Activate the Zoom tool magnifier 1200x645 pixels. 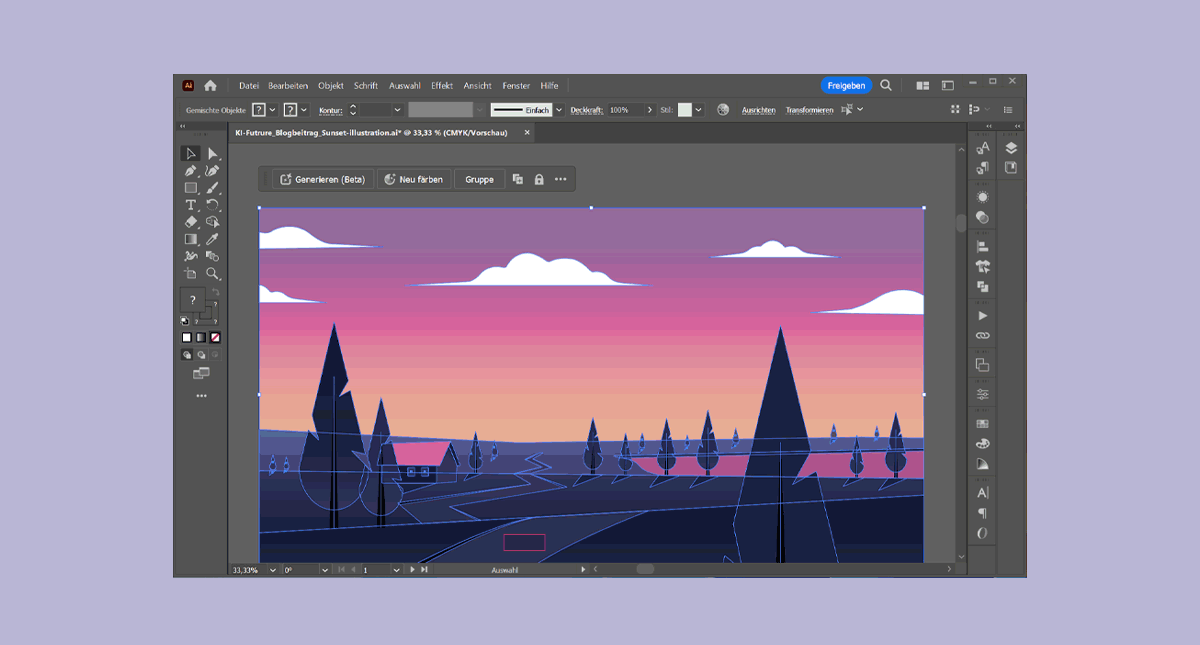(213, 273)
